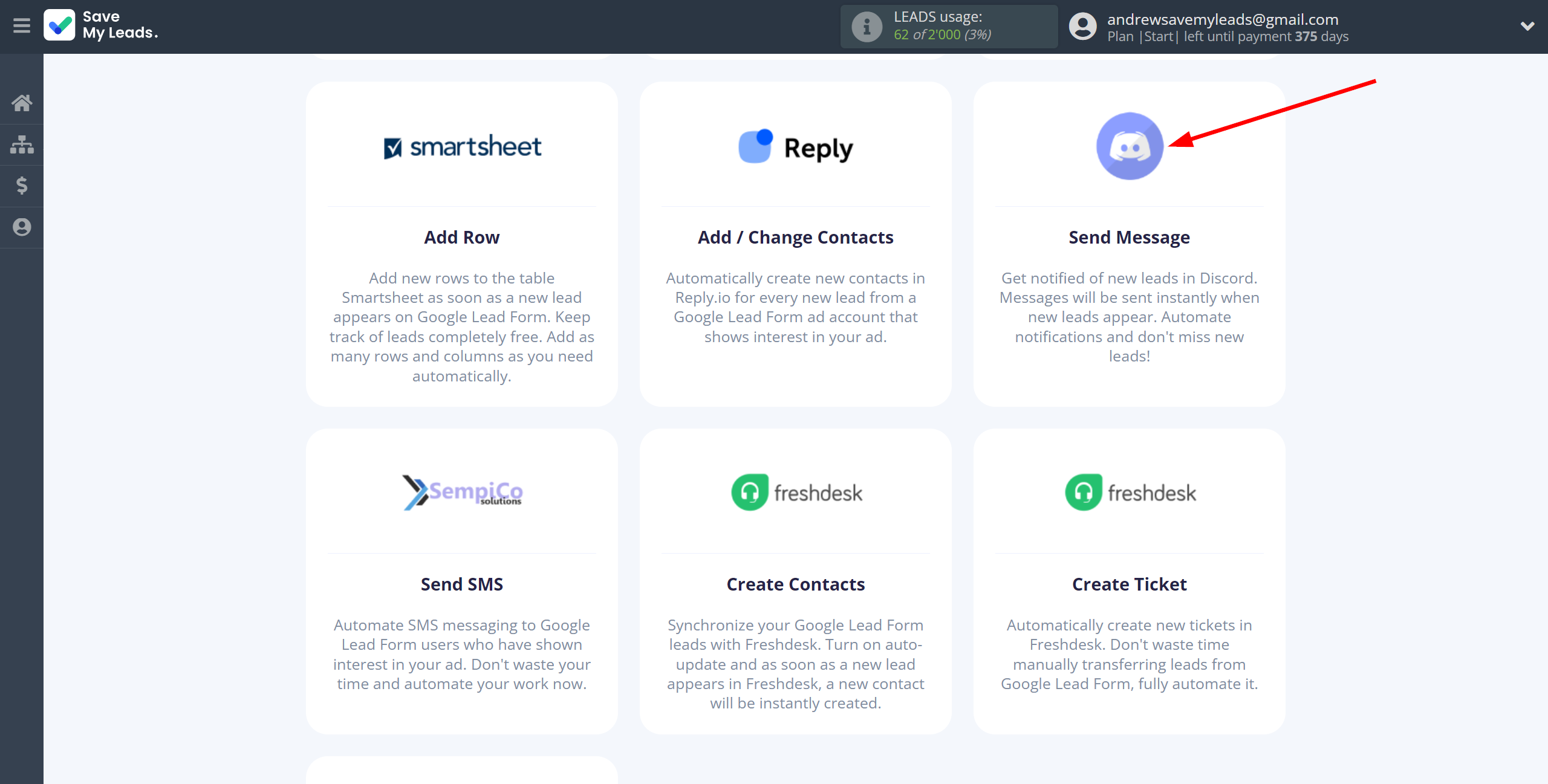Choose the Create Contacts title
Viewport: 1548px width, 784px height.
click(796, 585)
